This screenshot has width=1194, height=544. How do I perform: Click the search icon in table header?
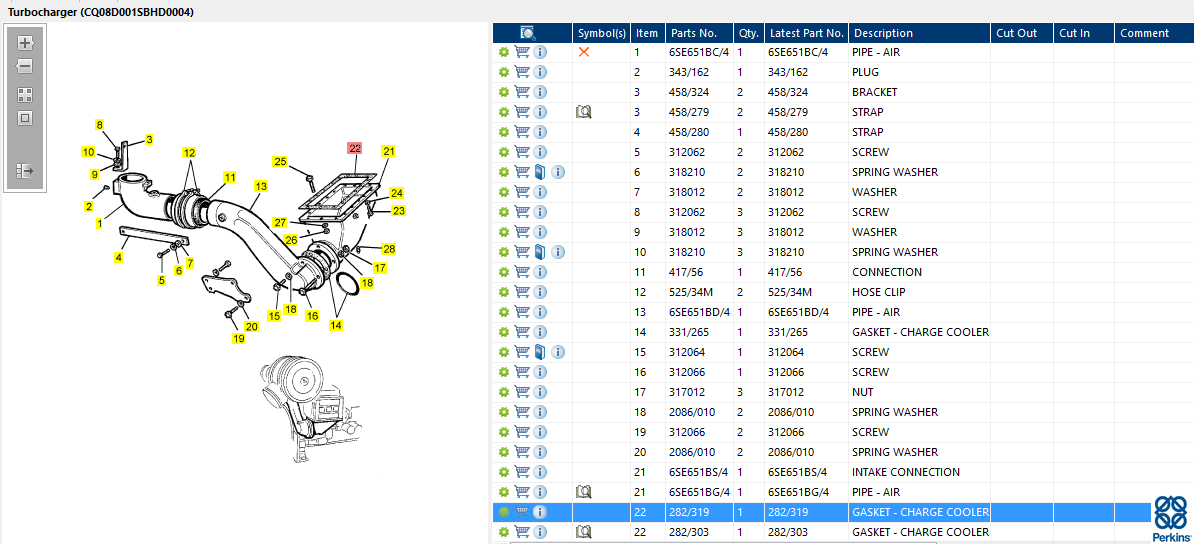528,33
